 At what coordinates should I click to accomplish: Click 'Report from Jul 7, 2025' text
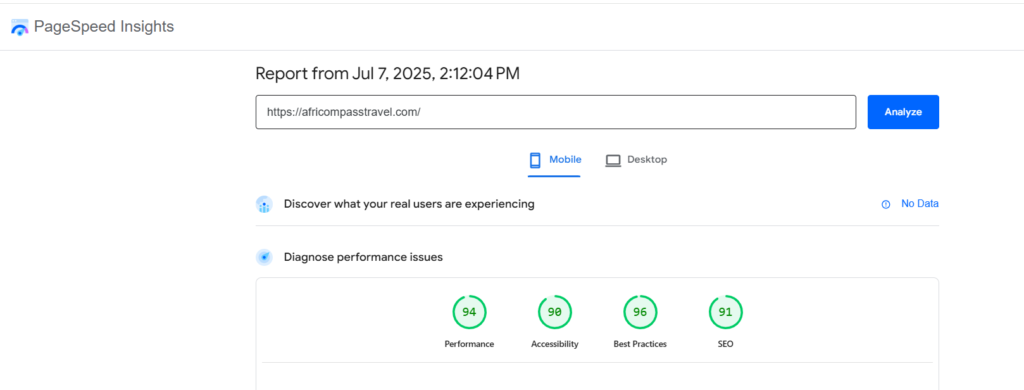click(387, 74)
